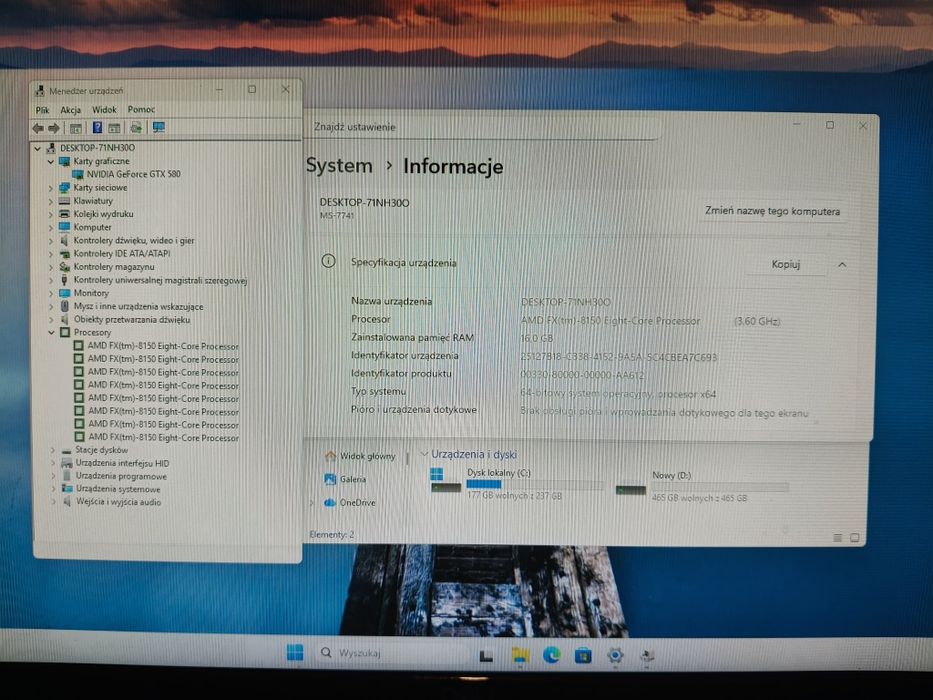
Task: Select Obiekty przetwarzania dźwięku tree item
Action: tap(132, 320)
